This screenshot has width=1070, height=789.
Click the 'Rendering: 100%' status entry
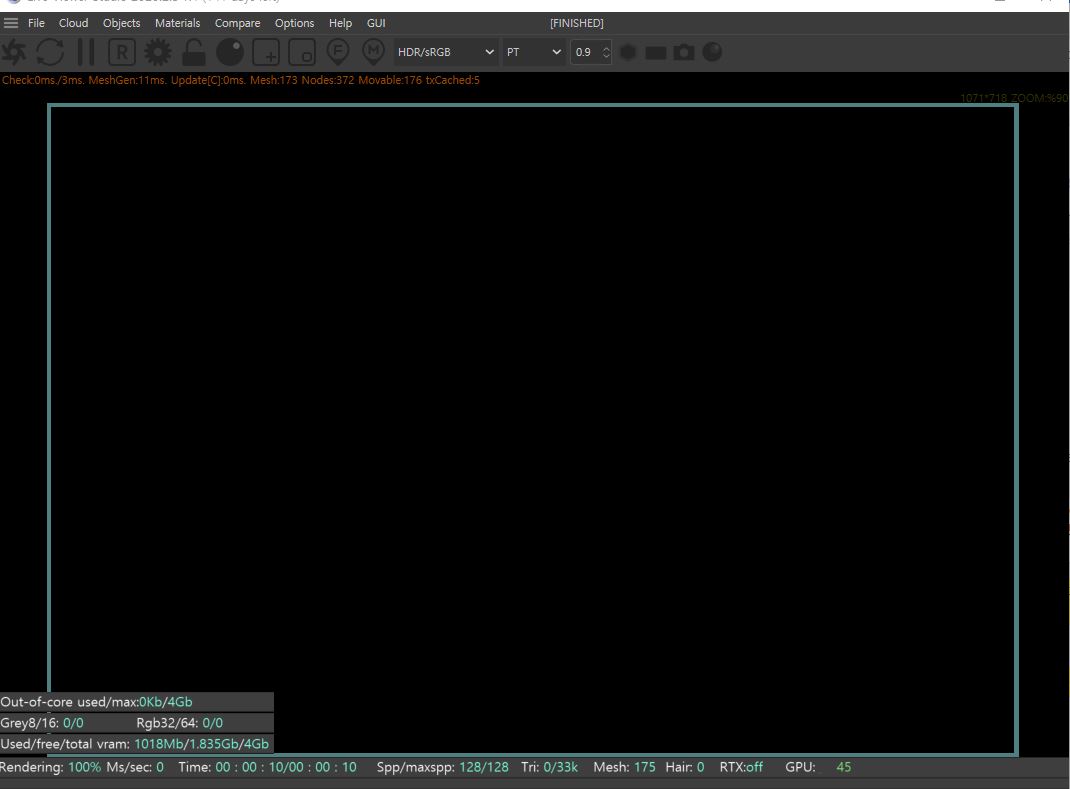(50, 767)
